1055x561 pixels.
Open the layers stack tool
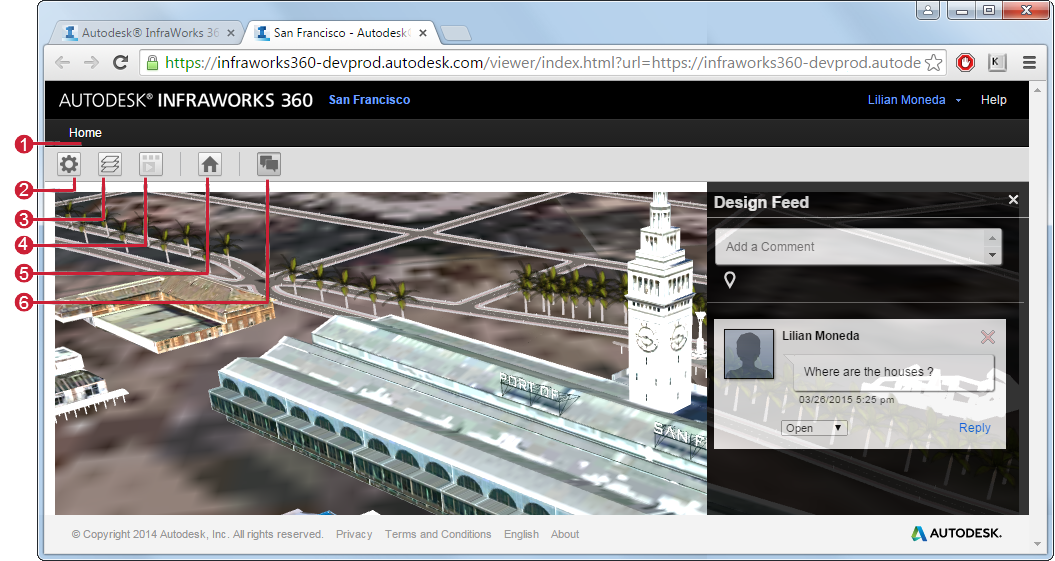click(x=110, y=164)
